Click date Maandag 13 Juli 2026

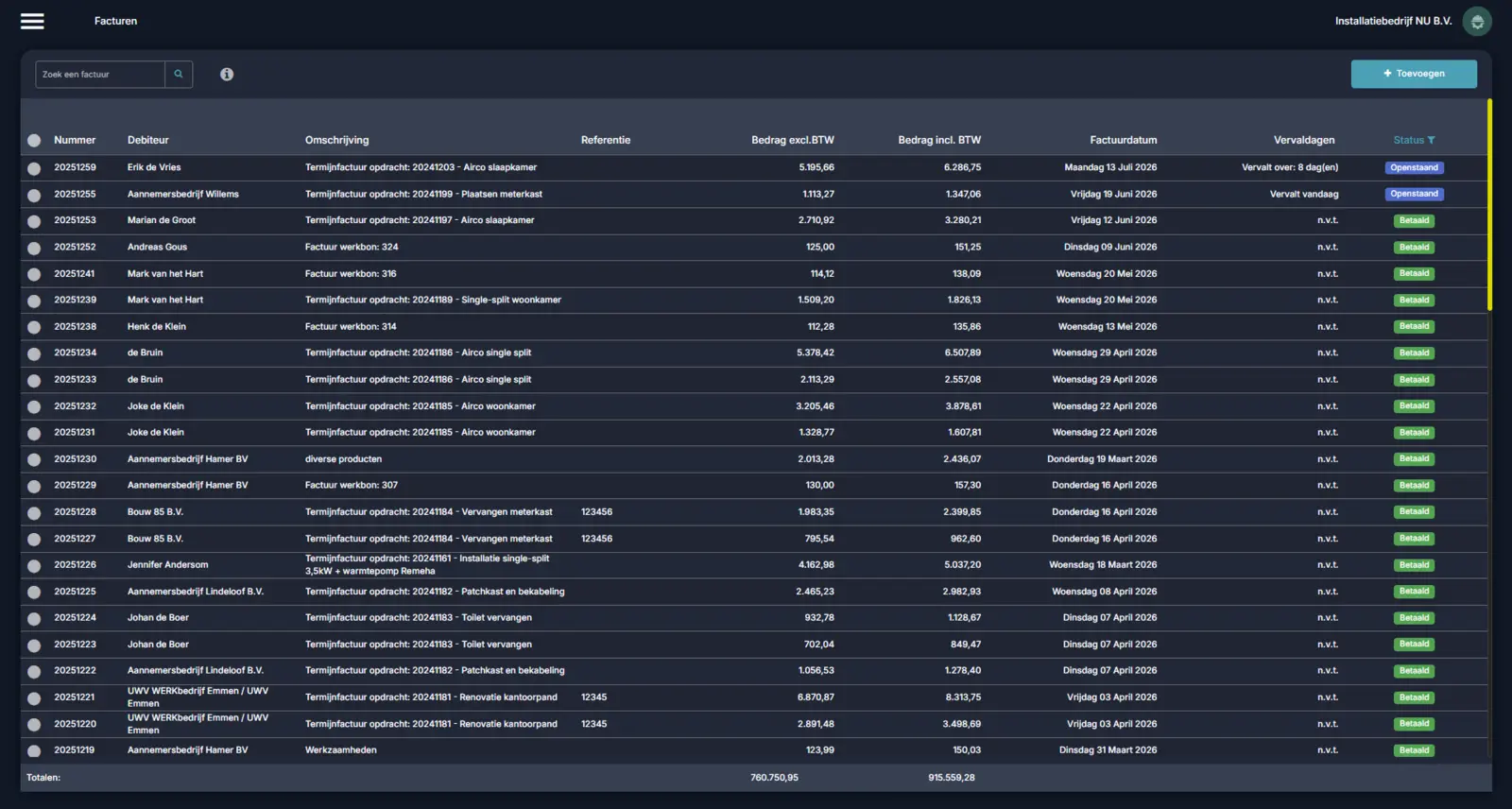click(1110, 167)
